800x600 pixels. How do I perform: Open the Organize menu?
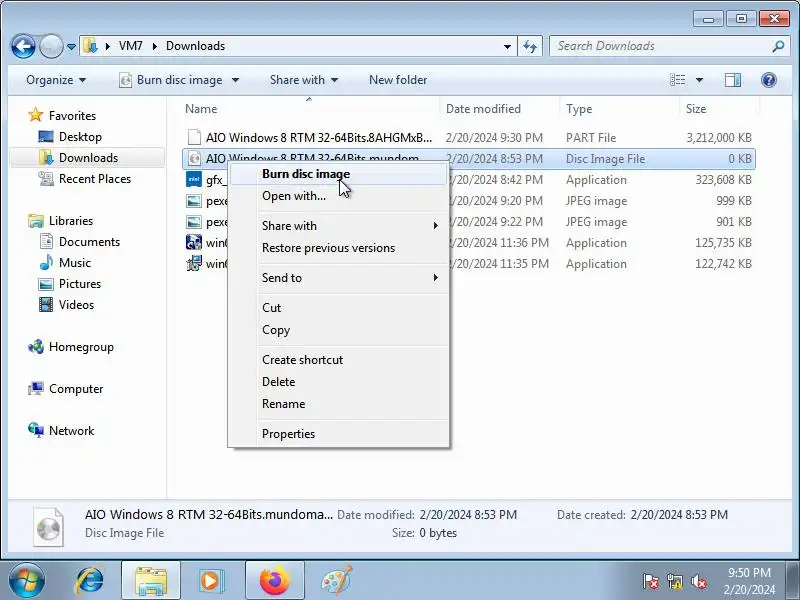[56, 80]
